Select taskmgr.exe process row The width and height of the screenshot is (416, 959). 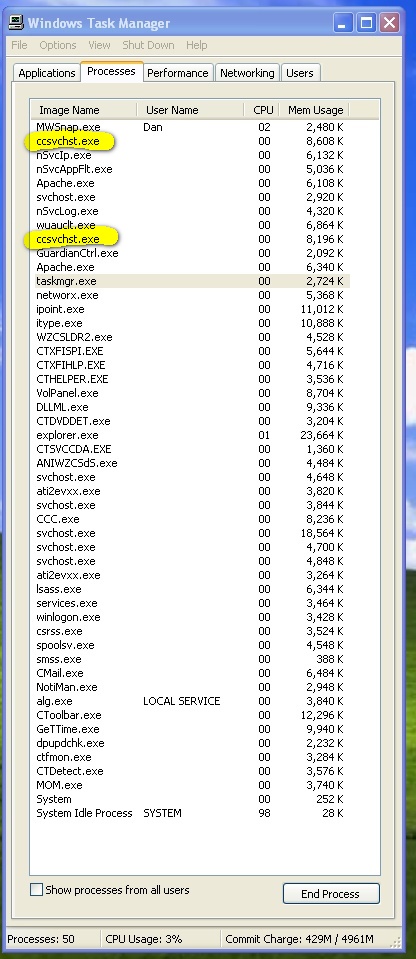pos(191,281)
